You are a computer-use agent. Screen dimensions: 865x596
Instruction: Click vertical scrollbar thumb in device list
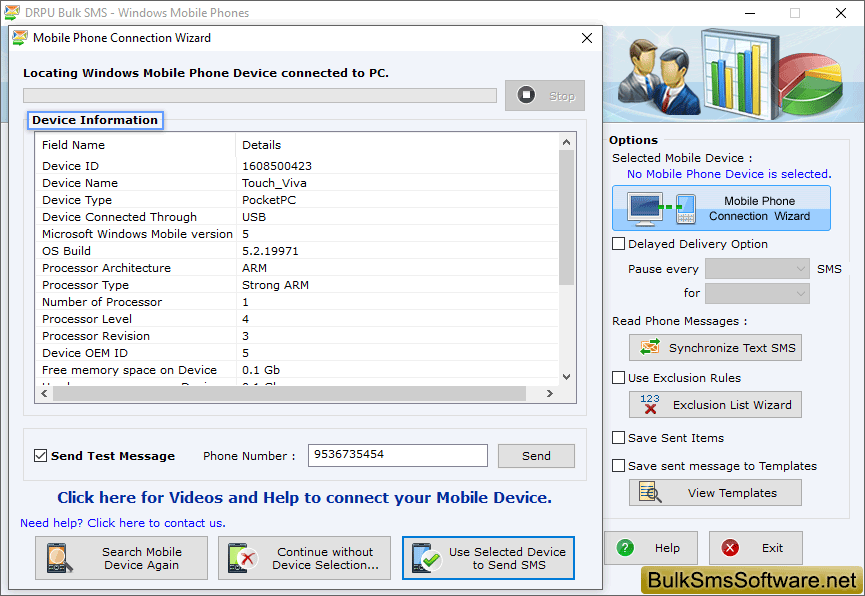click(x=567, y=218)
